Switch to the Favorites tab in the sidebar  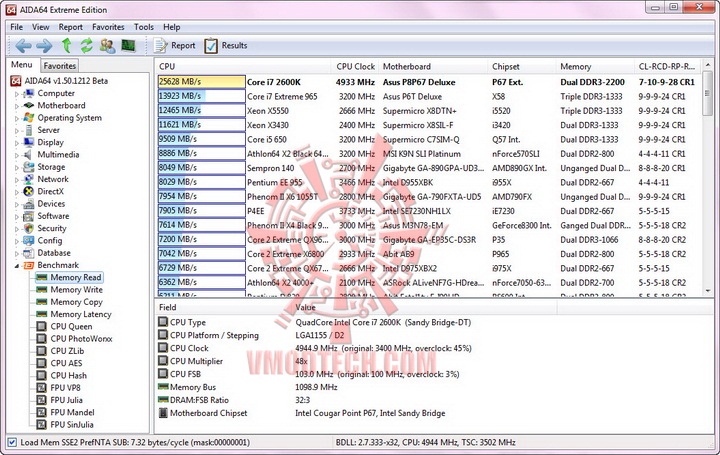[60, 66]
